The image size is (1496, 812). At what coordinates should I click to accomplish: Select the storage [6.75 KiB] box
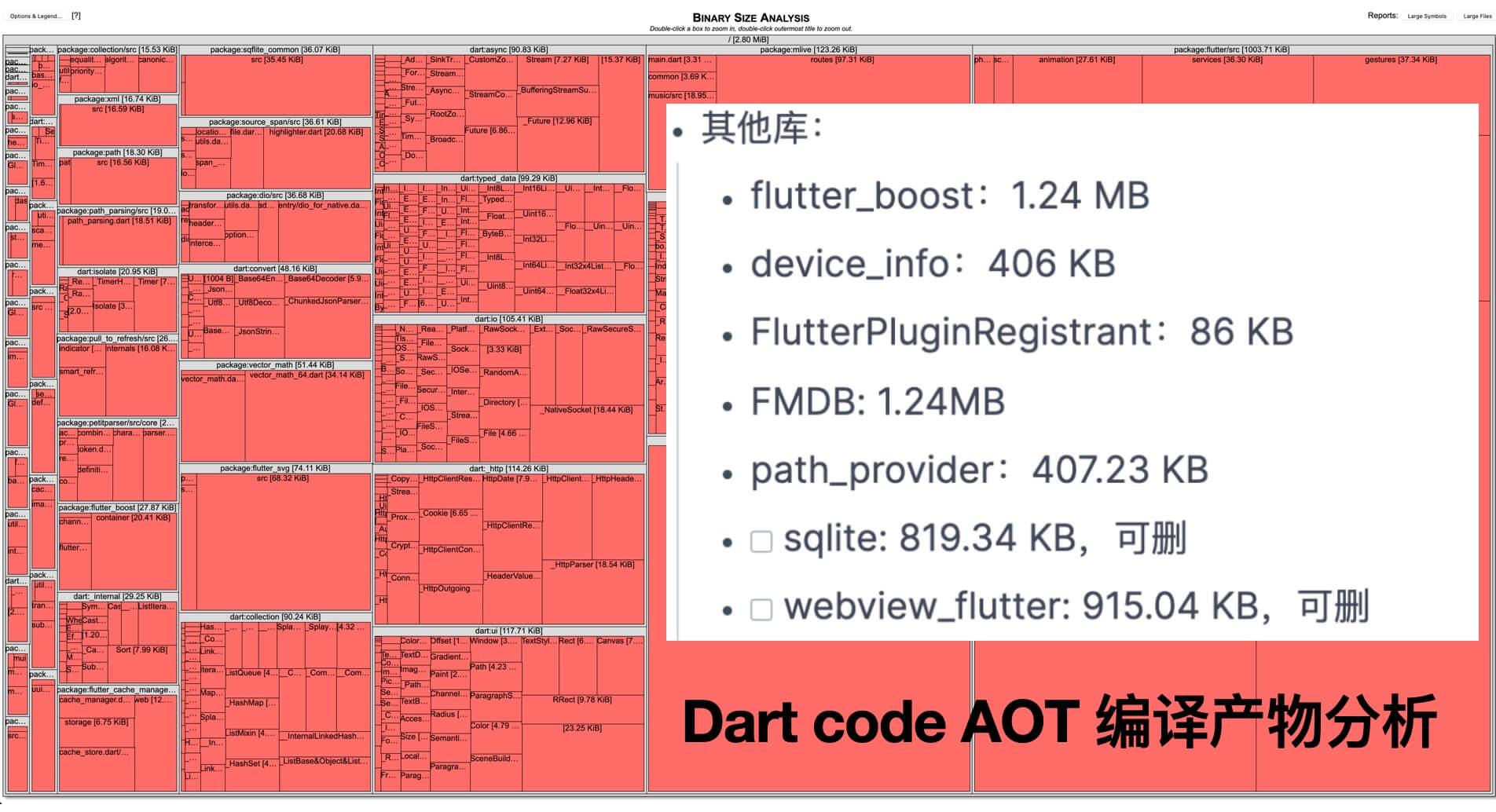[x=96, y=732]
